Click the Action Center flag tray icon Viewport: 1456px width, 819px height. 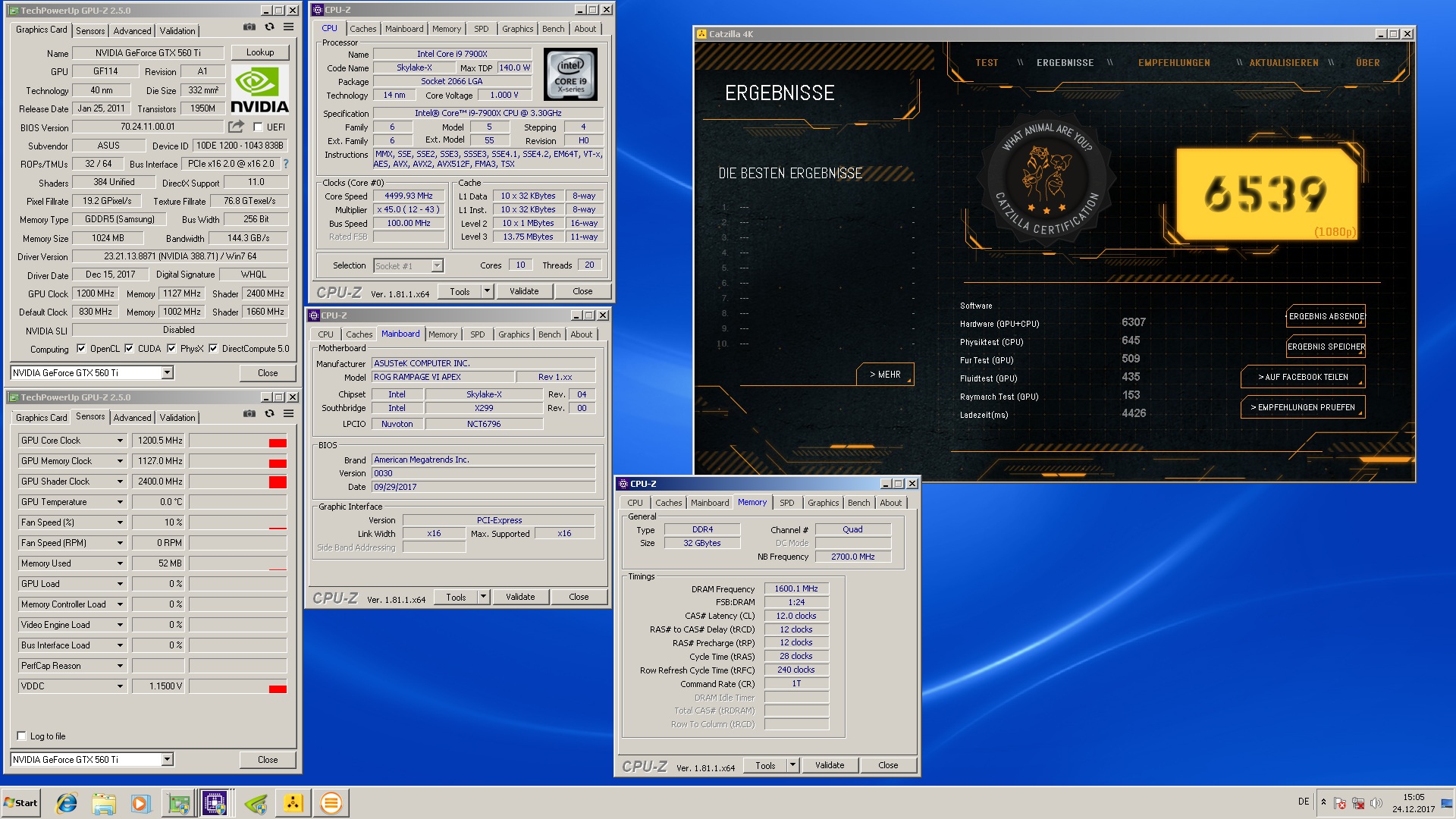pyautogui.click(x=1340, y=803)
